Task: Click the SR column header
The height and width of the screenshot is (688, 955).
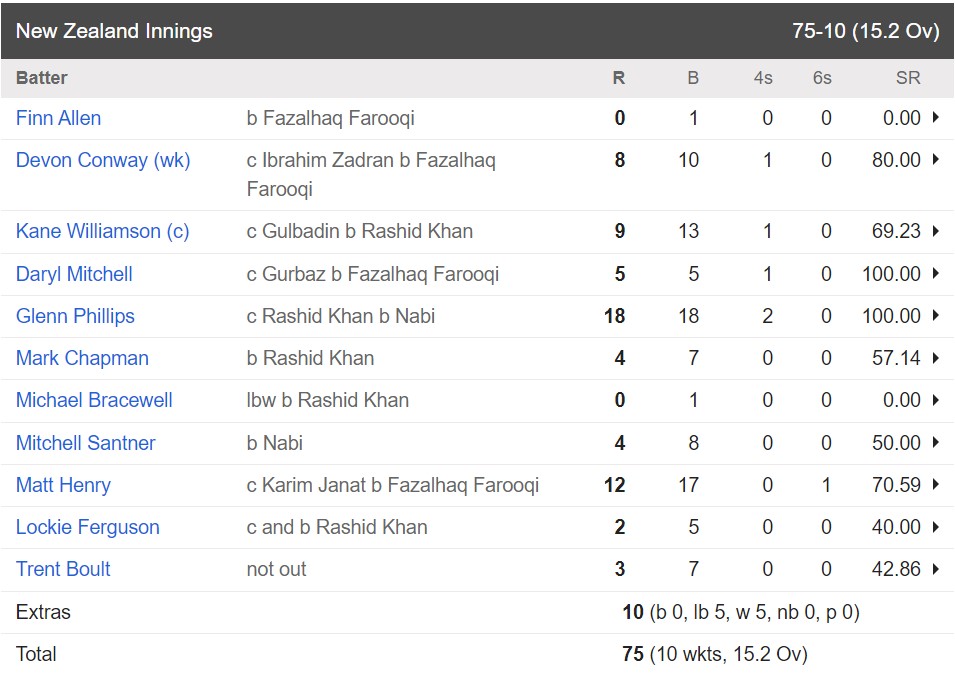Action: coord(907,78)
